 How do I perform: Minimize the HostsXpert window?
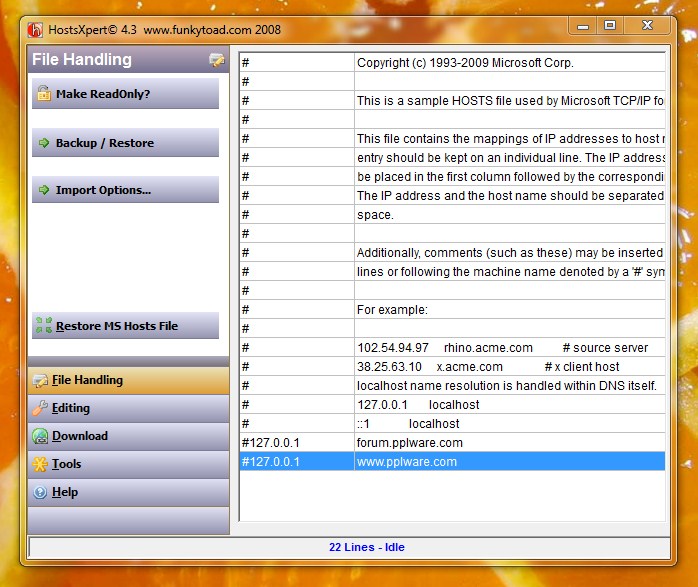583,26
